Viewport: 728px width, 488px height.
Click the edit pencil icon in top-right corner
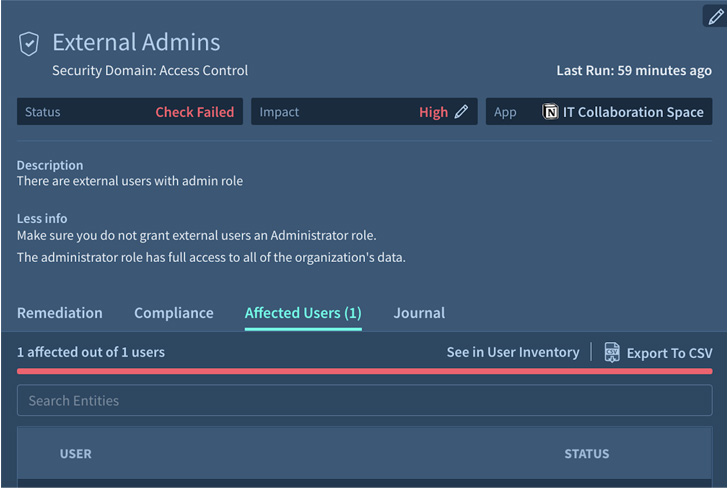(715, 17)
